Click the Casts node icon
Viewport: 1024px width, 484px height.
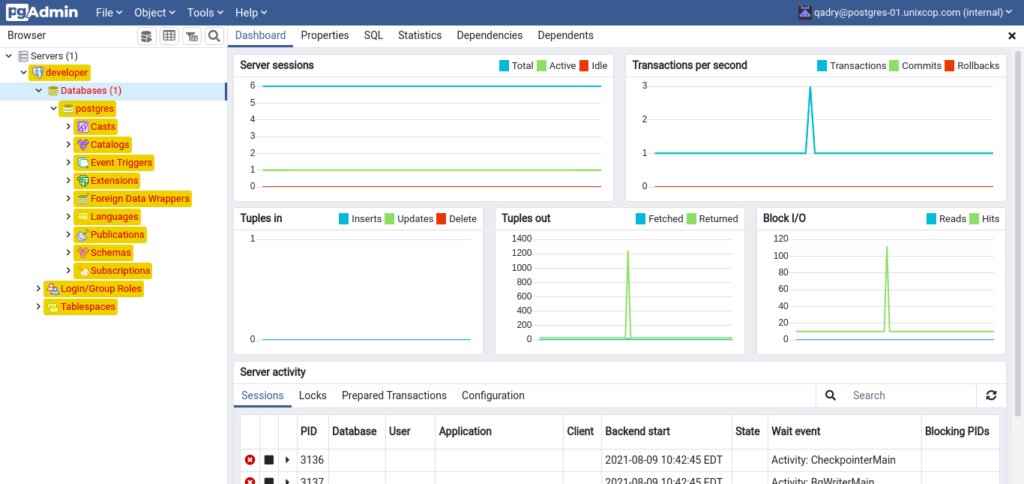pyautogui.click(x=83, y=127)
